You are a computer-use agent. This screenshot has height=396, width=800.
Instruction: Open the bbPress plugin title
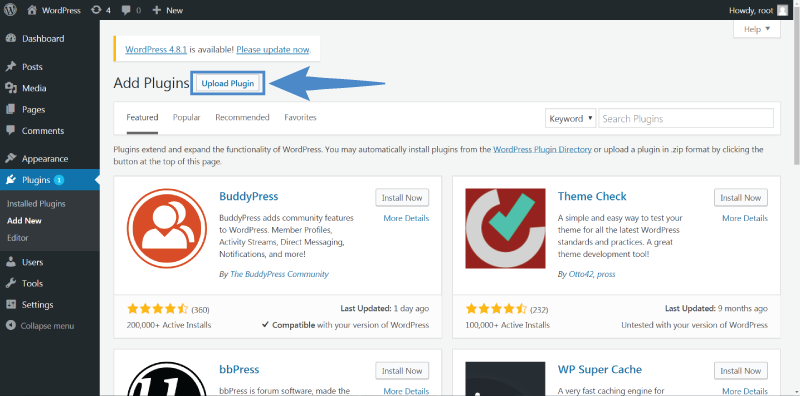tap(239, 369)
